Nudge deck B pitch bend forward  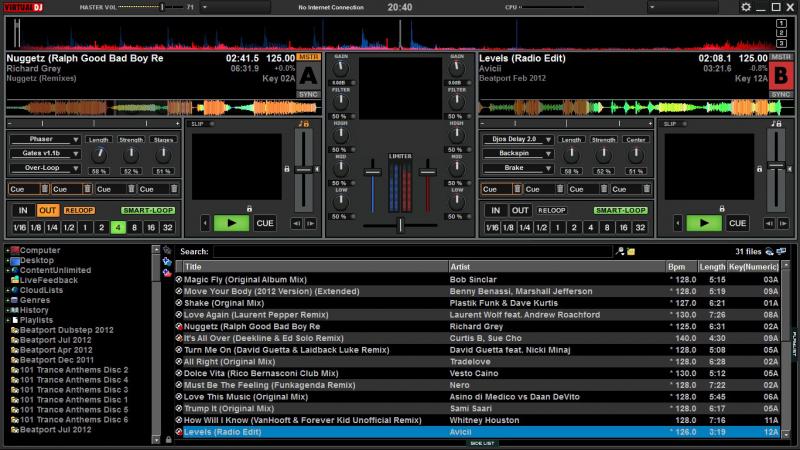[783, 223]
